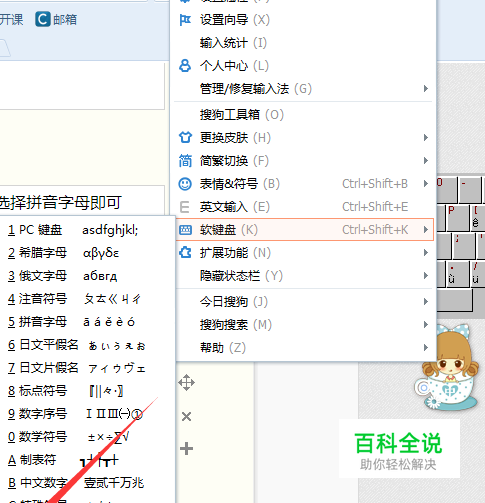The height and width of the screenshot is (503, 485).
Task: Click the person icon beside 个人中心
Action: click(x=185, y=66)
